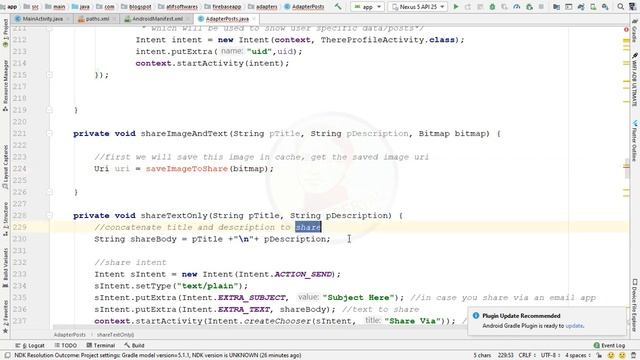
Task: Click the update link in plugin notification
Action: click(x=574, y=326)
